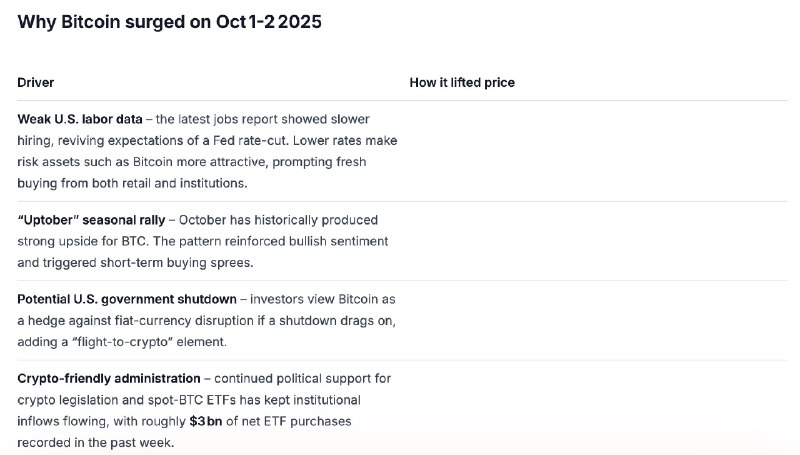This screenshot has height=455, width=800.
Task: Select the "Potential U.S. government shutdown" bold text
Action: [127, 299]
